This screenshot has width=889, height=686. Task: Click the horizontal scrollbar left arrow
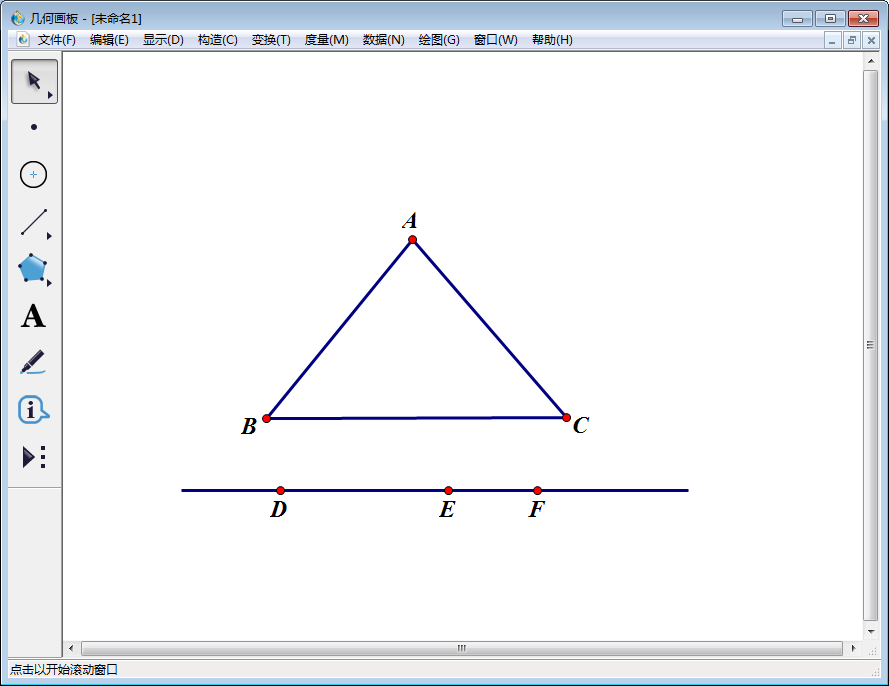tap(71, 648)
